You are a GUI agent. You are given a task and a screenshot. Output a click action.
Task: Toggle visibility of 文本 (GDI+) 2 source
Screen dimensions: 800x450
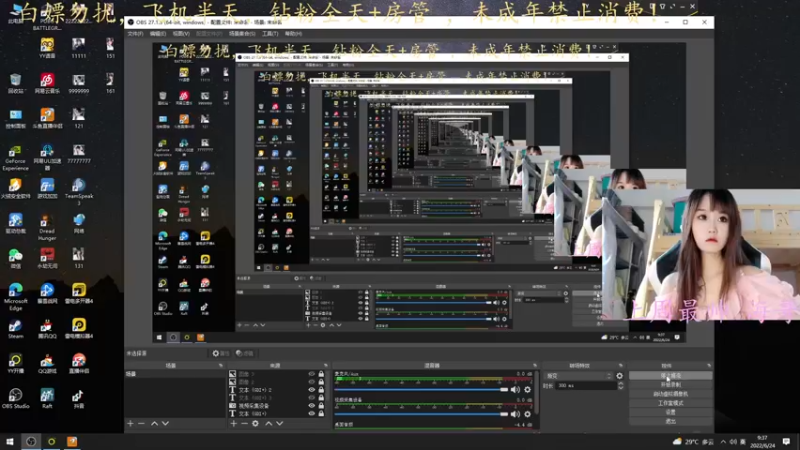(311, 390)
